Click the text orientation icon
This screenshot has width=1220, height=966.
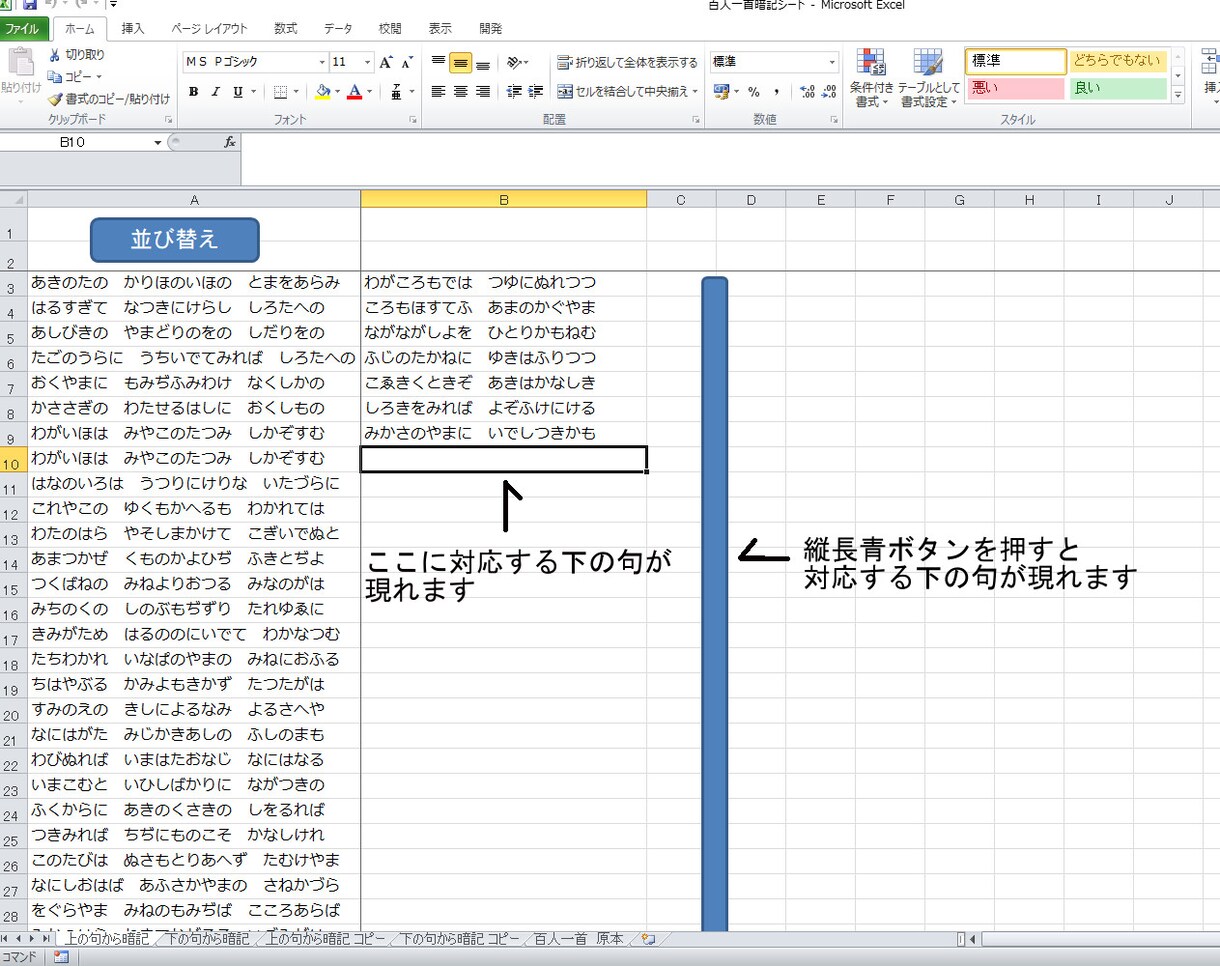click(515, 62)
